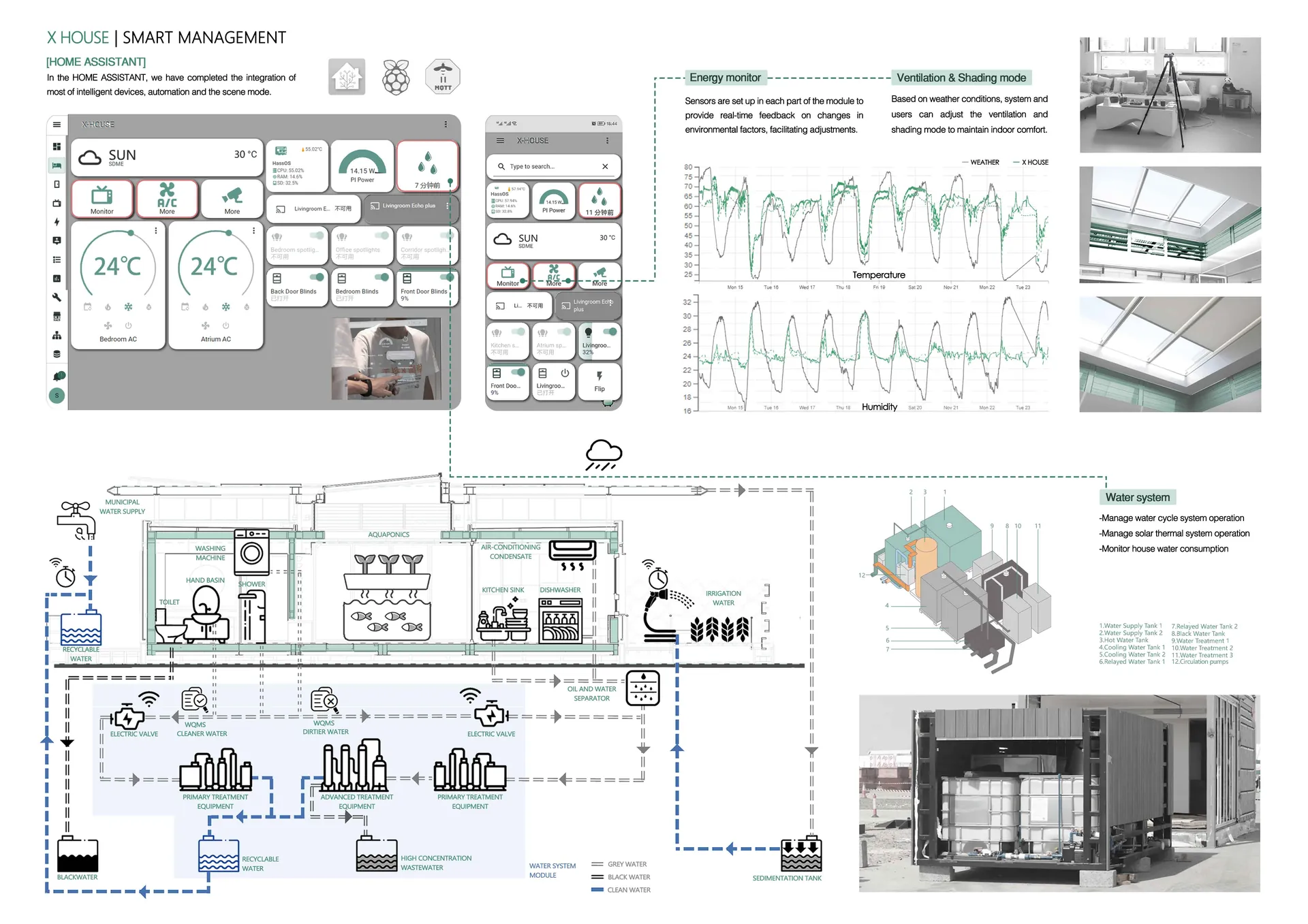1308x924 pixels.
Task: Adjust Bedroom AC temperature dial handle
Action: [x=131, y=234]
